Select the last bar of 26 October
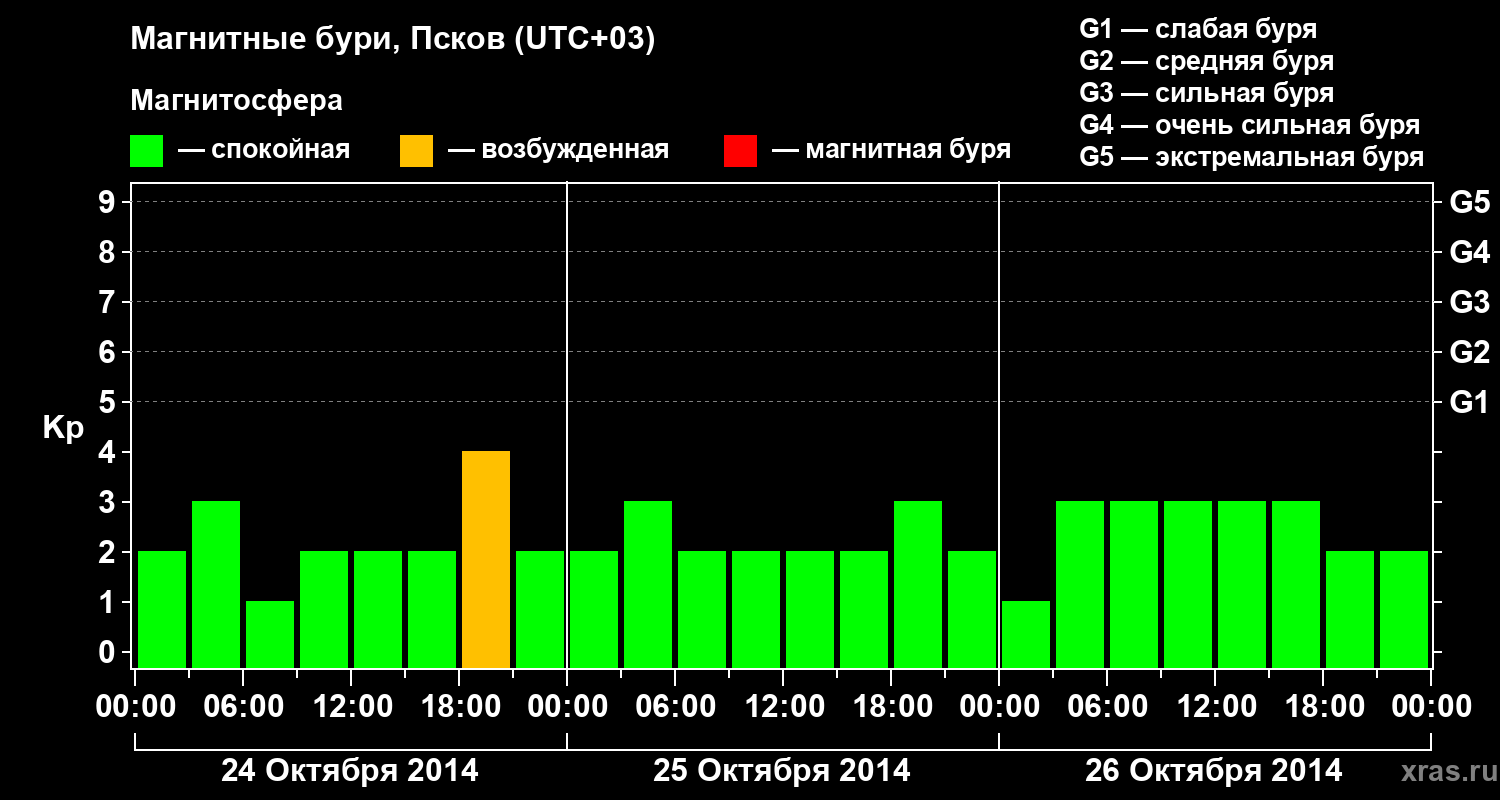The height and width of the screenshot is (800, 1500). click(1404, 609)
